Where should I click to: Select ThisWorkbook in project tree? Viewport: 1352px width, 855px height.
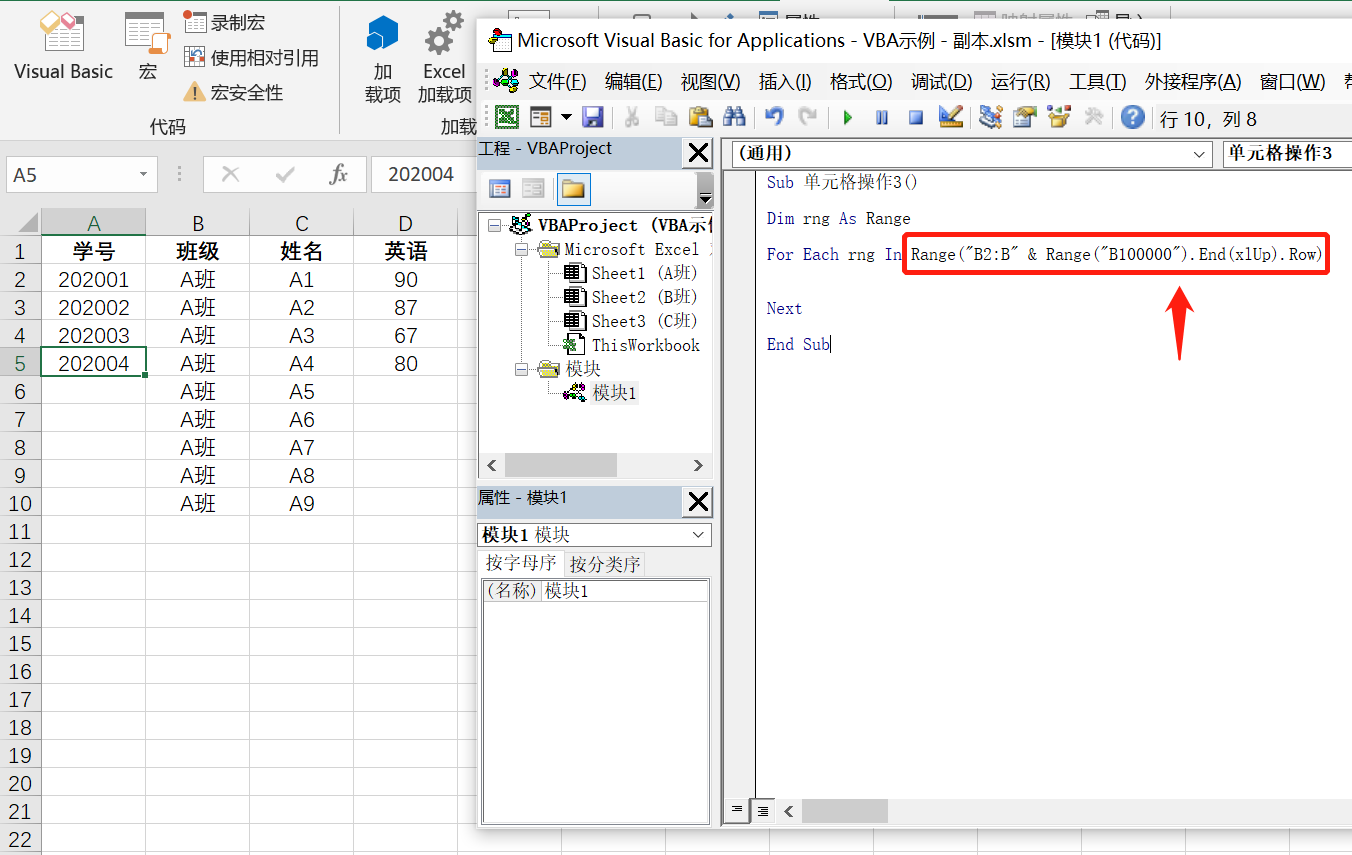coord(631,345)
